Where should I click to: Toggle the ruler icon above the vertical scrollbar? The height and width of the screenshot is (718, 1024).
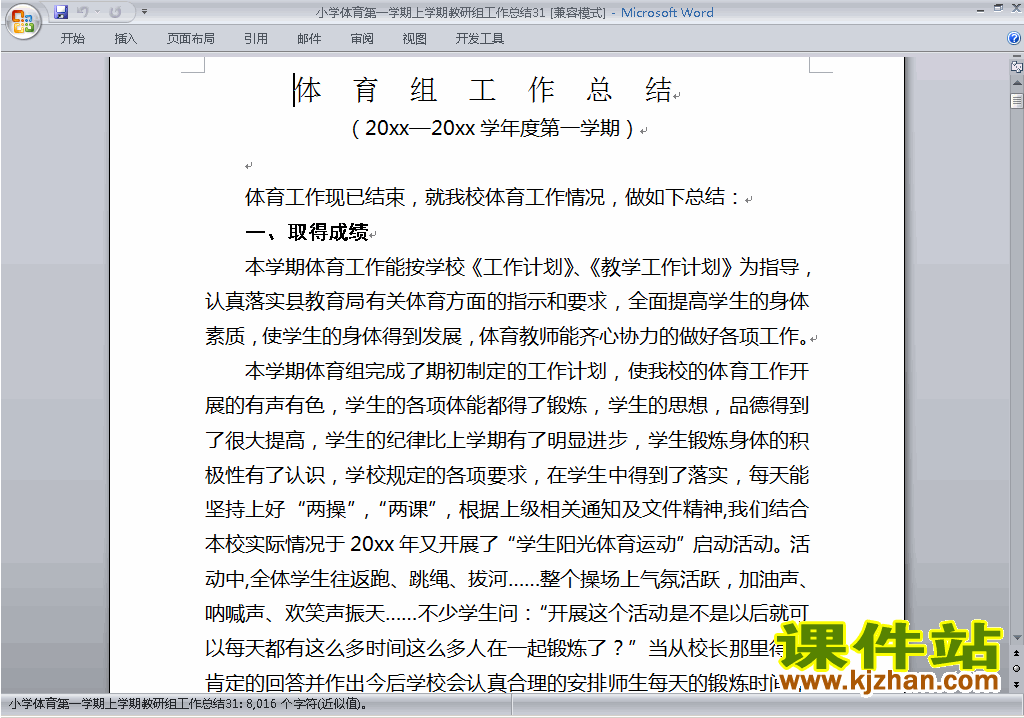tap(1016, 67)
